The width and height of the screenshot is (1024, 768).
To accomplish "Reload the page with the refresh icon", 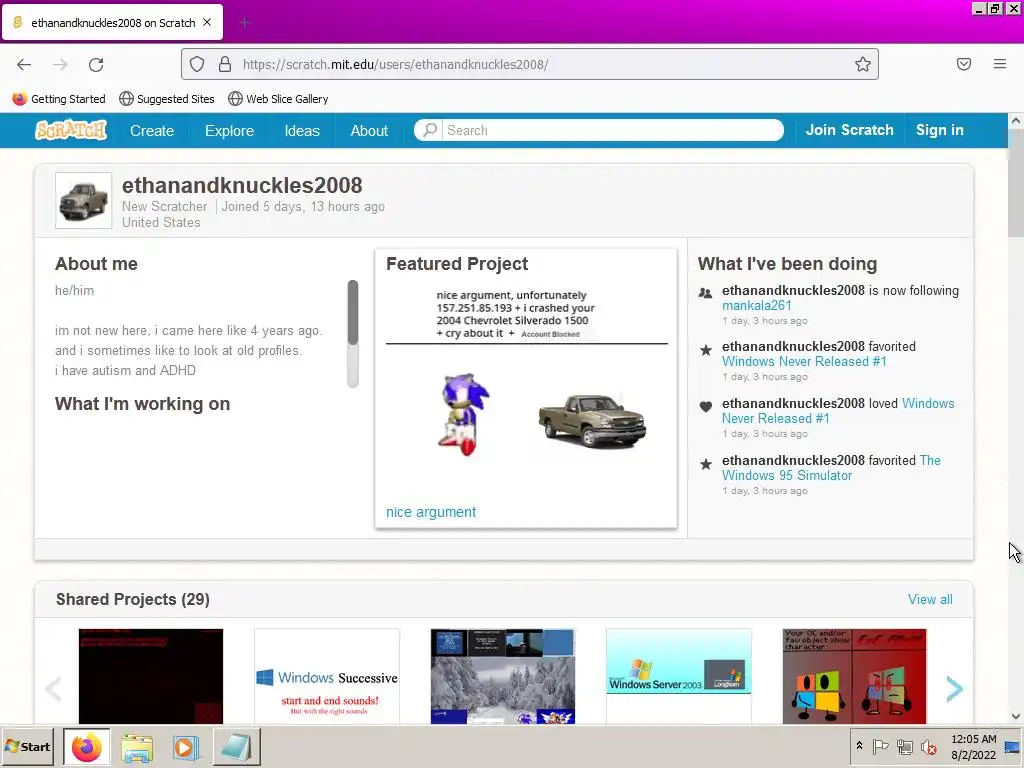I will coord(96,64).
